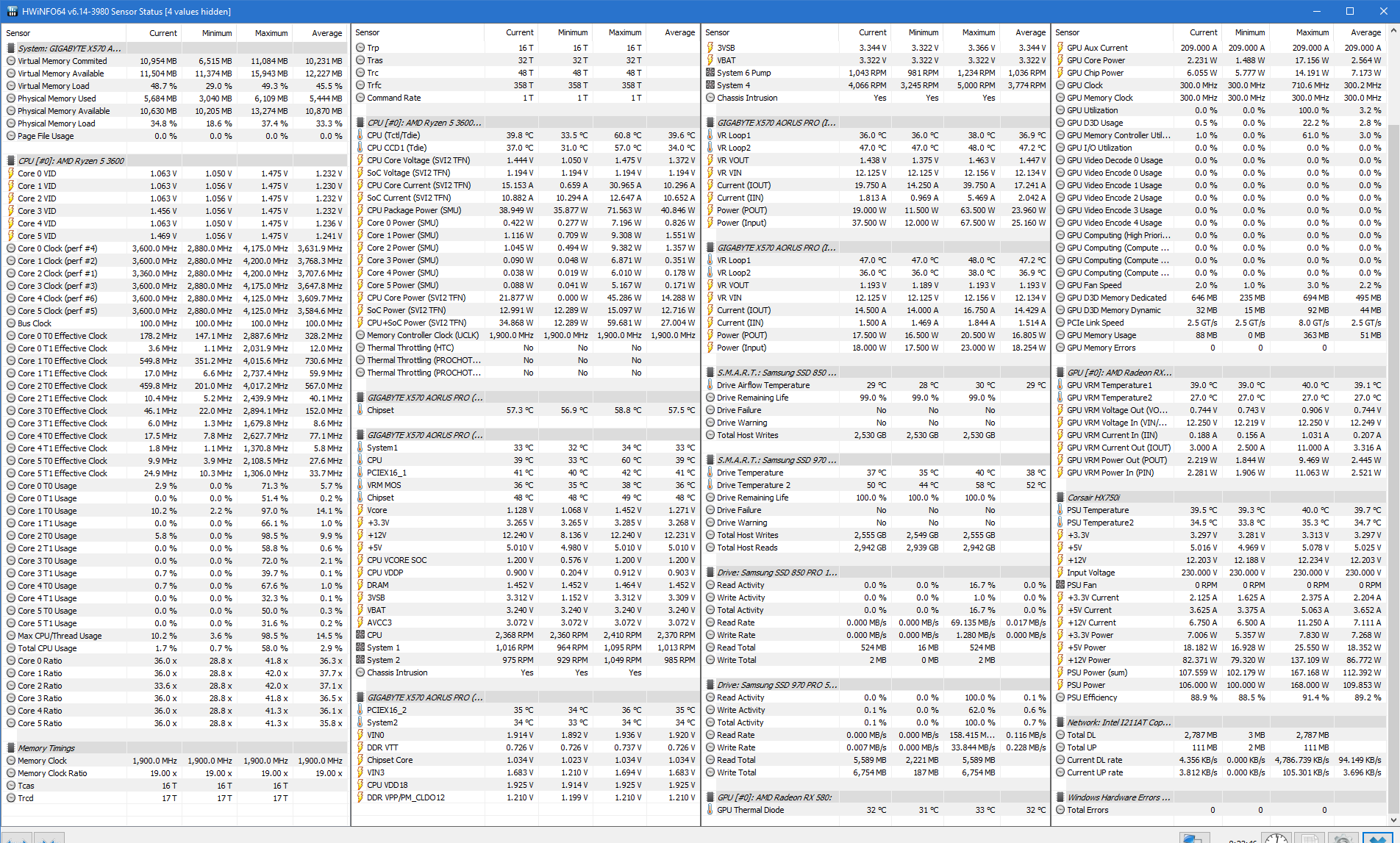Click the icon beside Memory Clock Ratio

tap(11, 773)
